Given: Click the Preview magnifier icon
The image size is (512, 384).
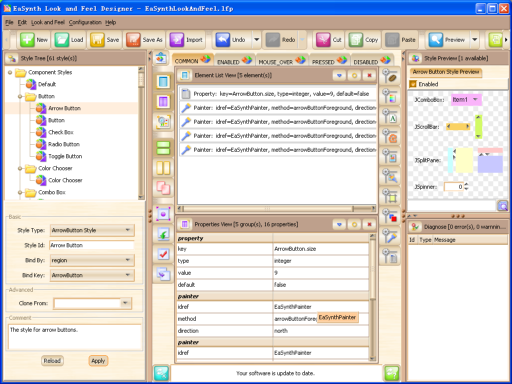Looking at the screenshot, I should [x=436, y=40].
